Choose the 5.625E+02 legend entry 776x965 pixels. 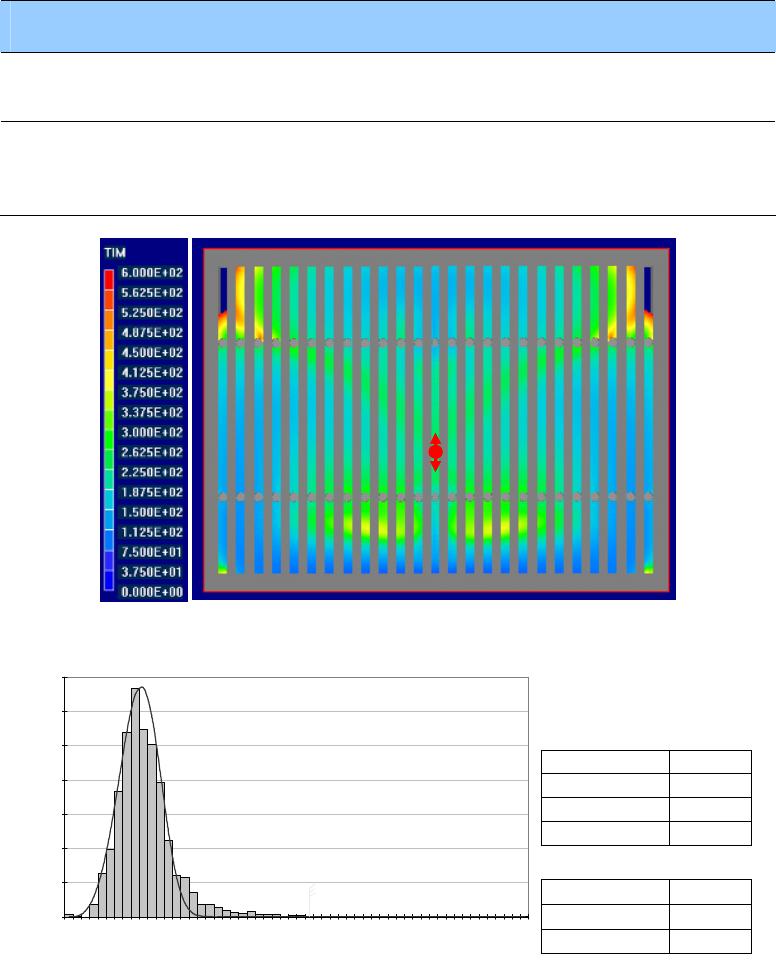(x=152, y=293)
